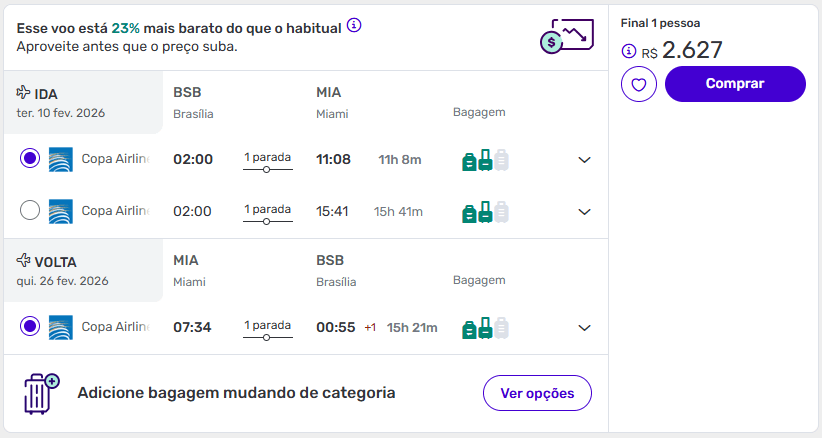Click the info icon beside the R$ price

[x=628, y=51]
